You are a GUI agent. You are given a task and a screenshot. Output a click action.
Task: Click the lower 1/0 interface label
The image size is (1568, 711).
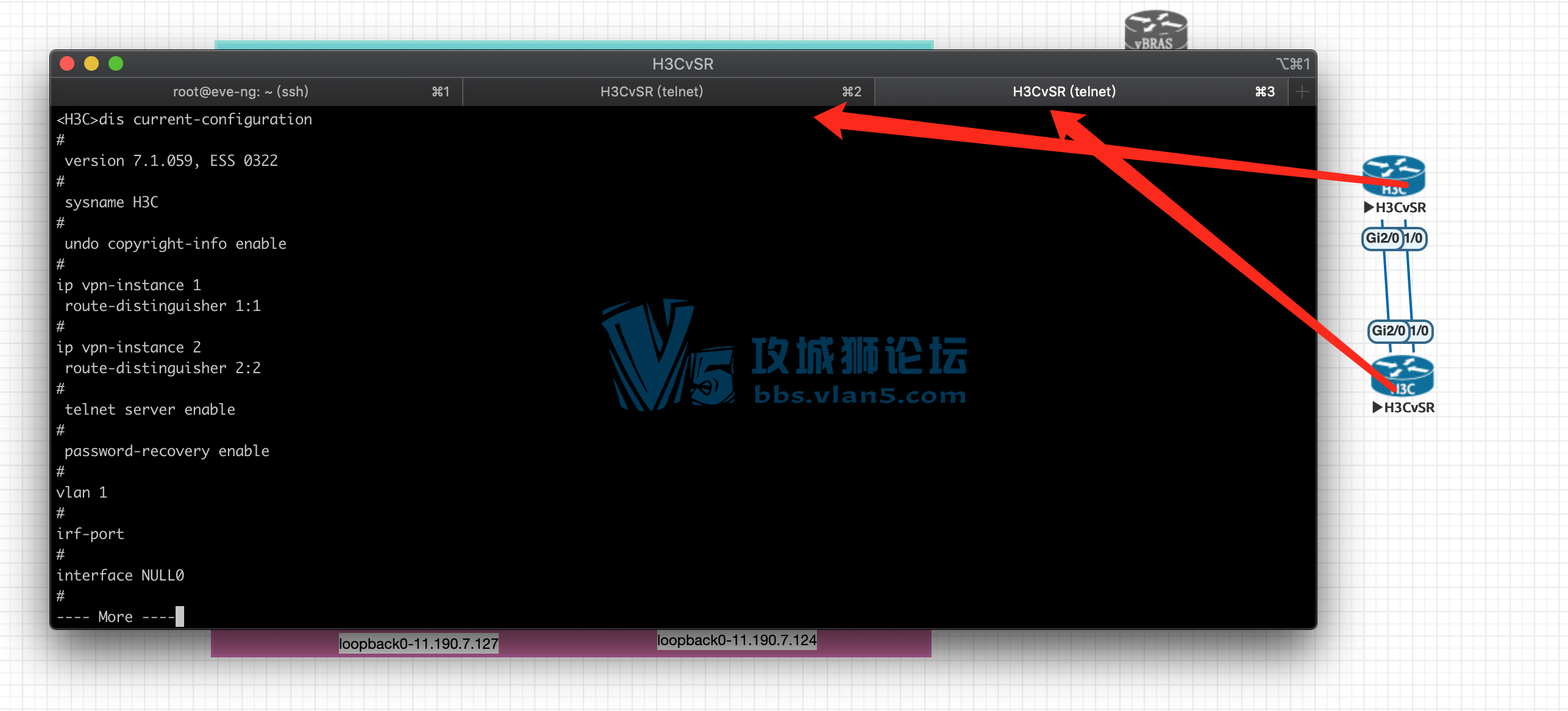tap(1420, 331)
